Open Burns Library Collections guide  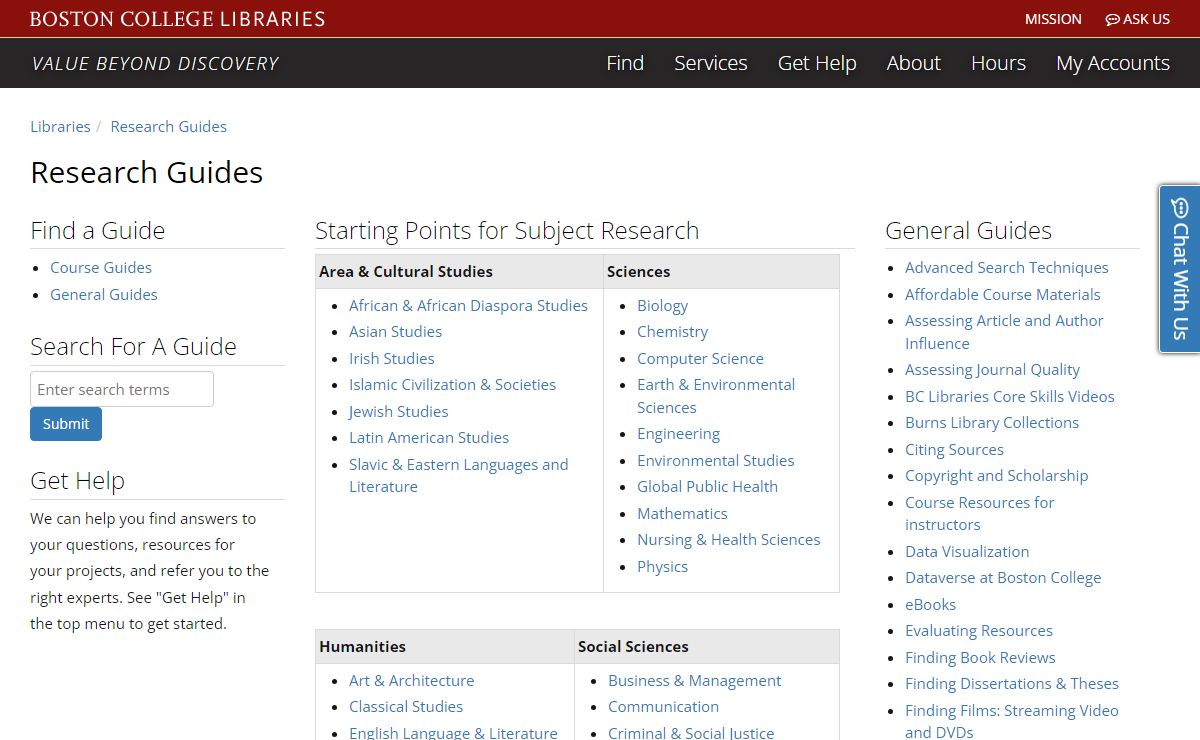coord(991,422)
